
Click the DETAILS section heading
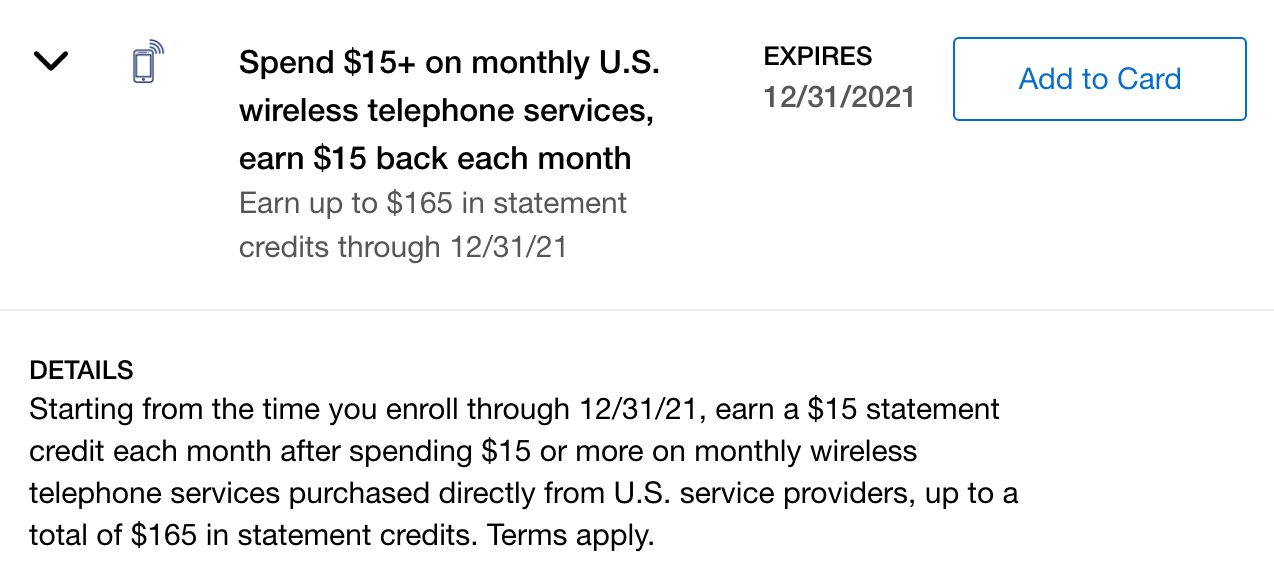pos(81,370)
